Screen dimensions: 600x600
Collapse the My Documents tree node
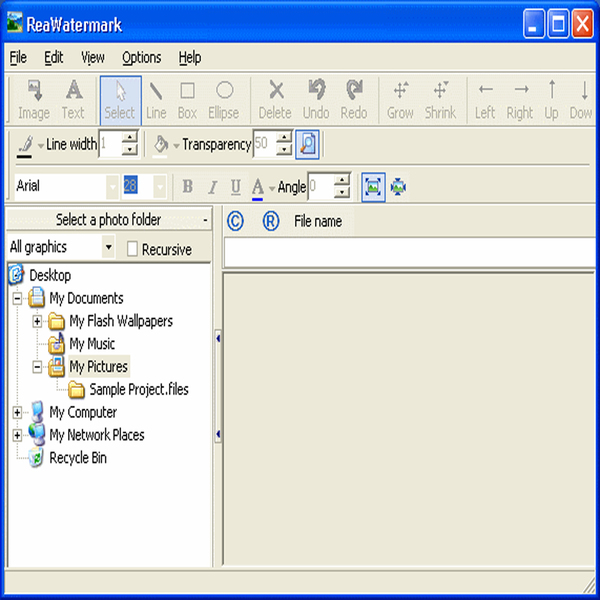click(x=17, y=298)
